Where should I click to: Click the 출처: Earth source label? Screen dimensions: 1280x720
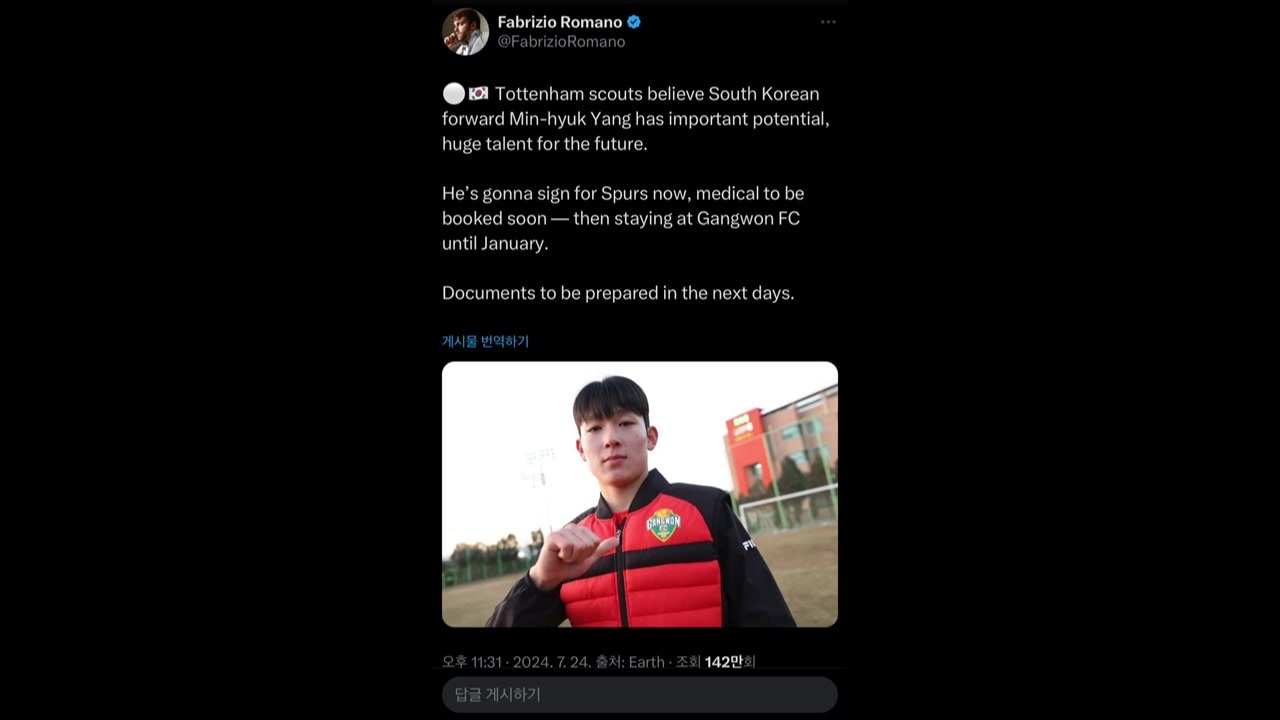point(631,661)
